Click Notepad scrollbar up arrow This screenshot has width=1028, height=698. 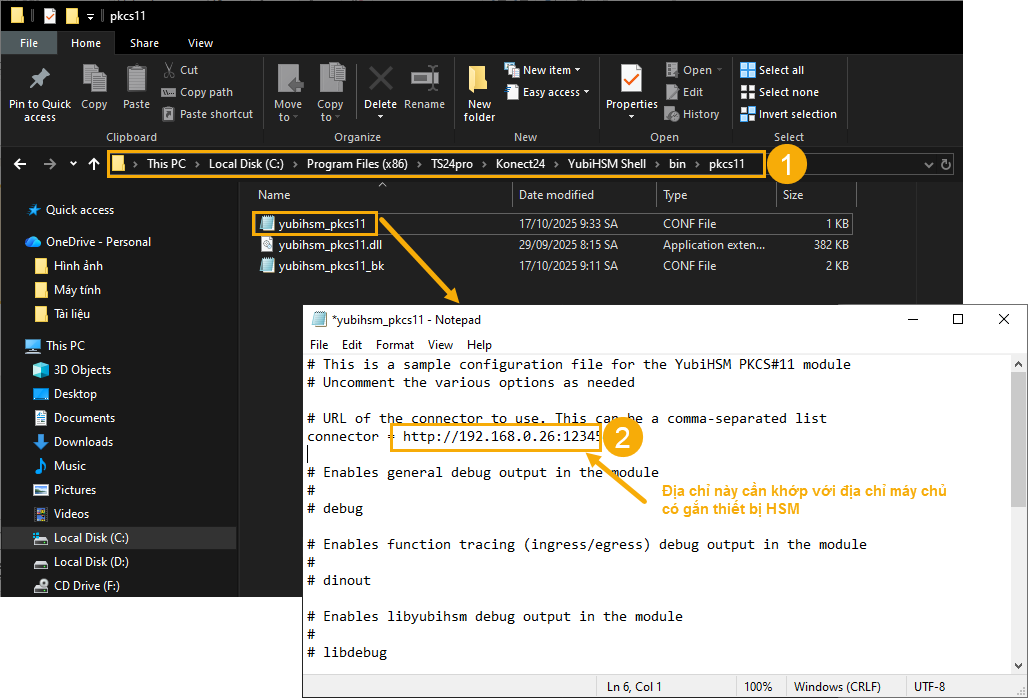pos(1018,364)
